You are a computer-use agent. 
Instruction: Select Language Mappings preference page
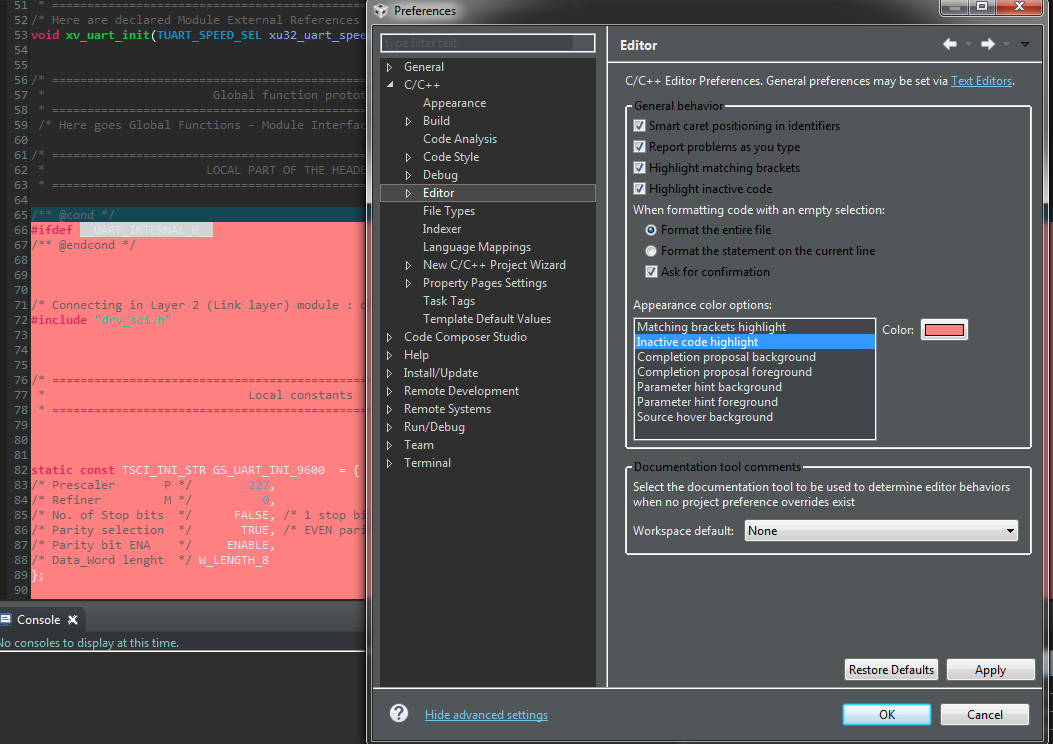point(476,247)
